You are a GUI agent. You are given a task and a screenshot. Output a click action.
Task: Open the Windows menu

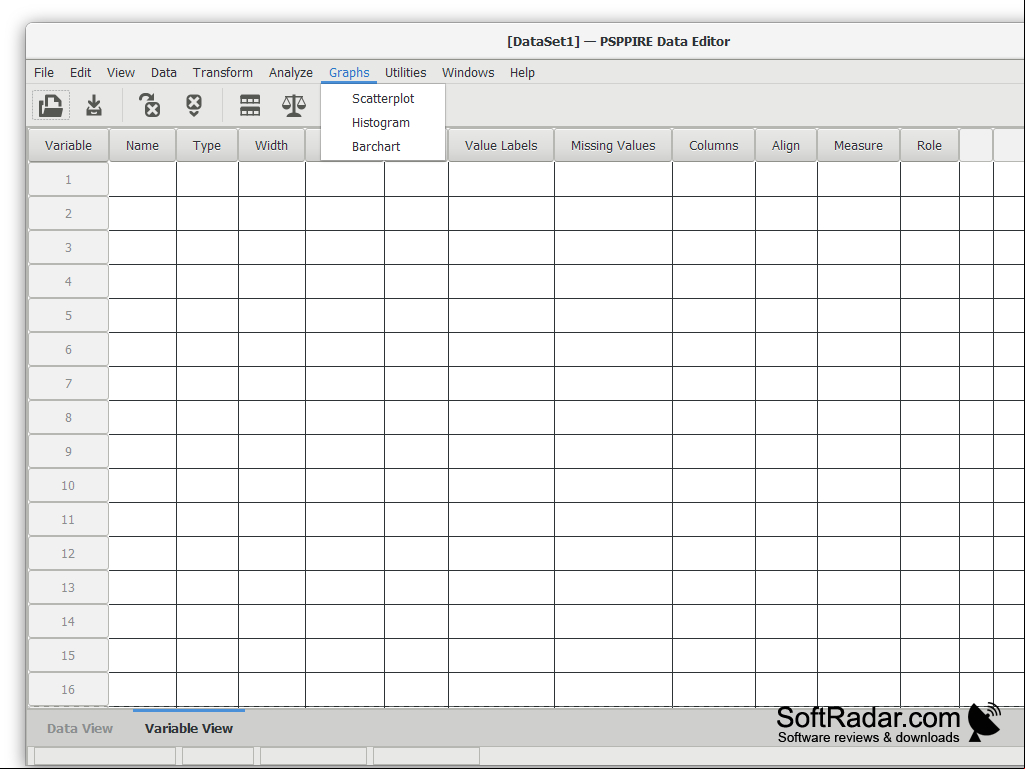[468, 73]
